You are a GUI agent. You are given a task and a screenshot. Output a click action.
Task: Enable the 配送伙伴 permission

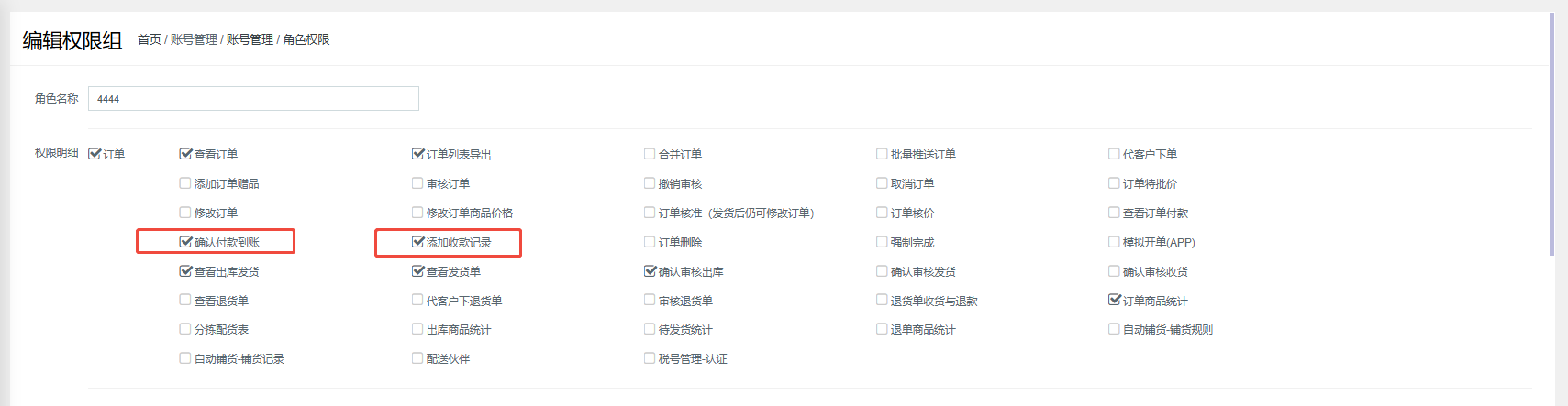pos(417,358)
